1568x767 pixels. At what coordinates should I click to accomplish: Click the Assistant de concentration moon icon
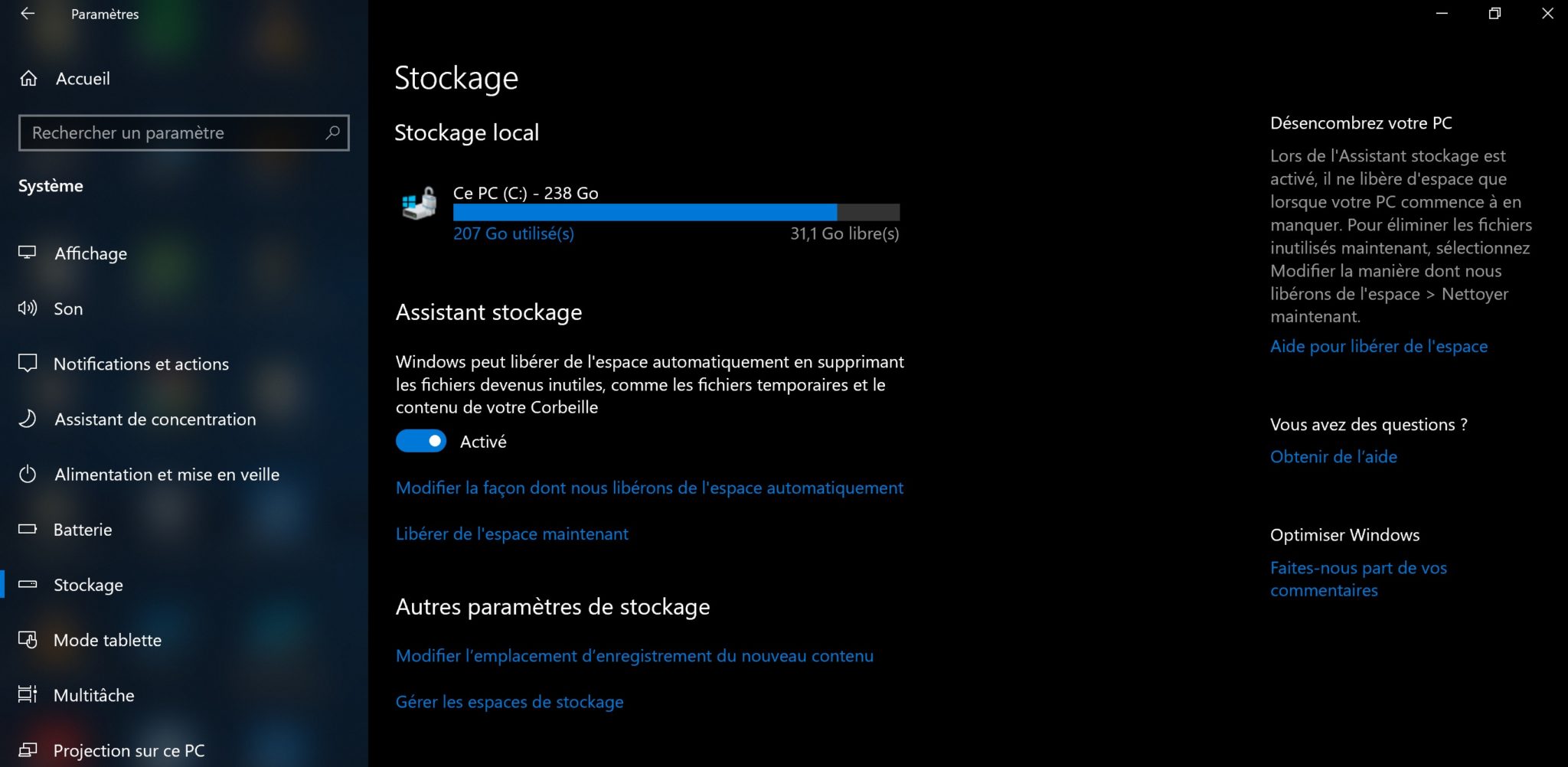pos(28,419)
